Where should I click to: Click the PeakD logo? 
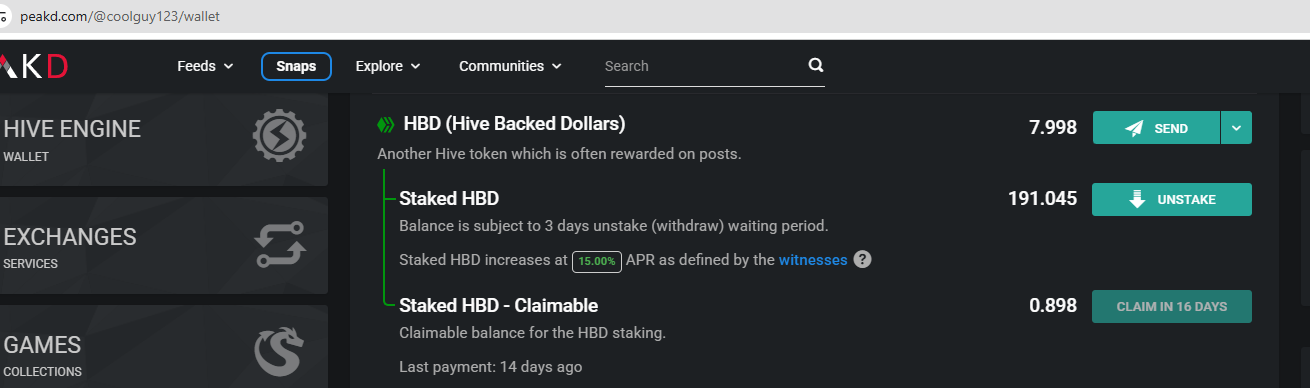[33, 66]
